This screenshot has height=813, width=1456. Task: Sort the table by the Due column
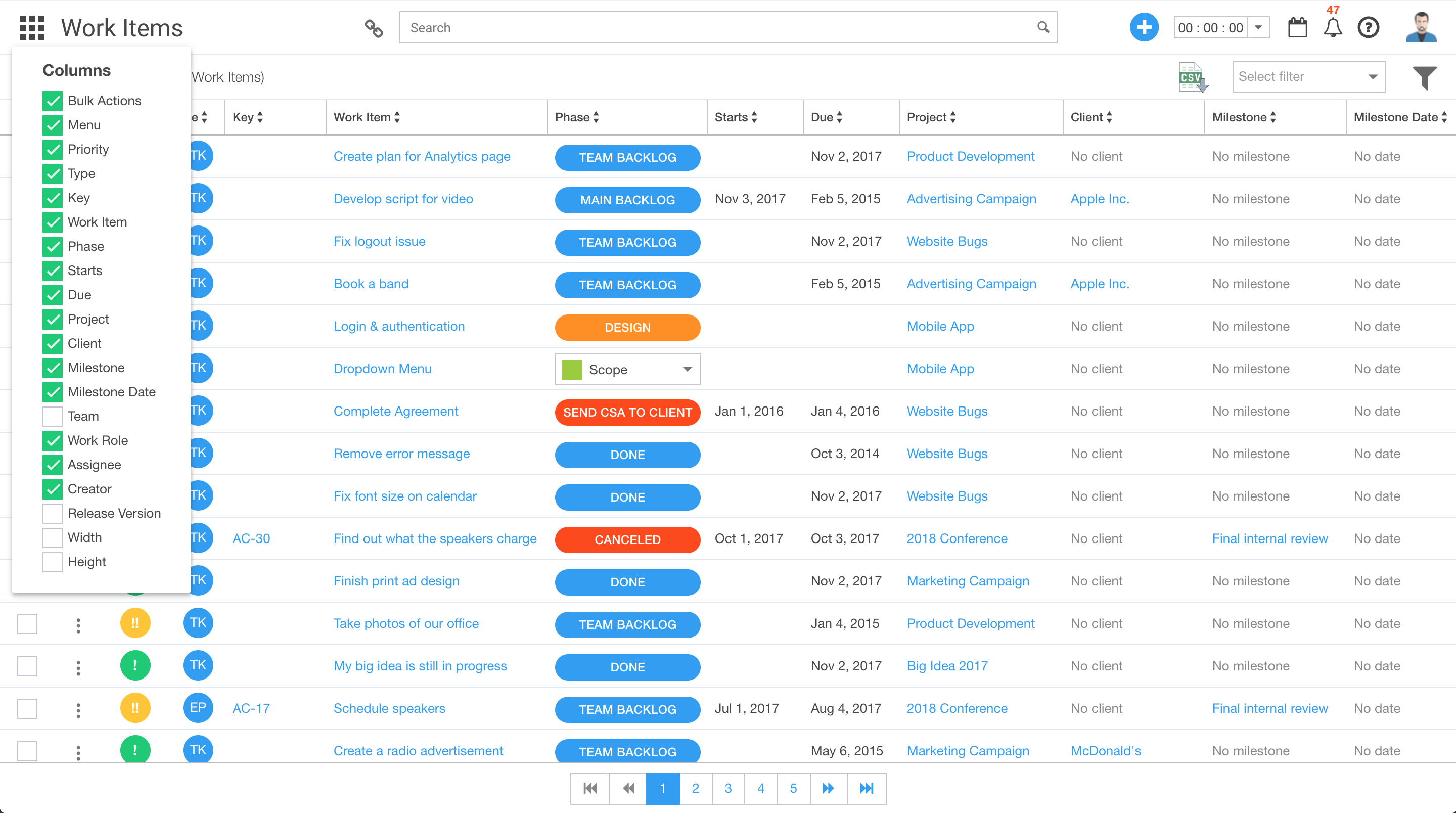[x=826, y=117]
